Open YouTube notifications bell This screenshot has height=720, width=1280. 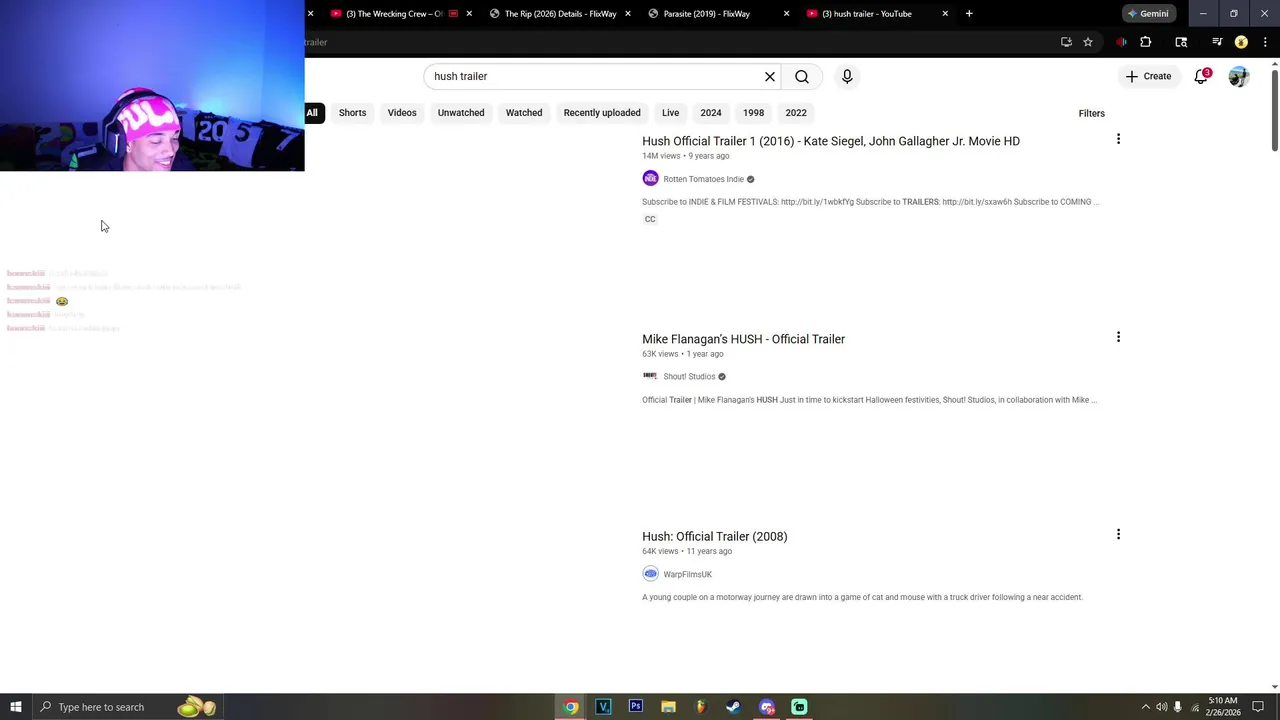click(x=1201, y=76)
